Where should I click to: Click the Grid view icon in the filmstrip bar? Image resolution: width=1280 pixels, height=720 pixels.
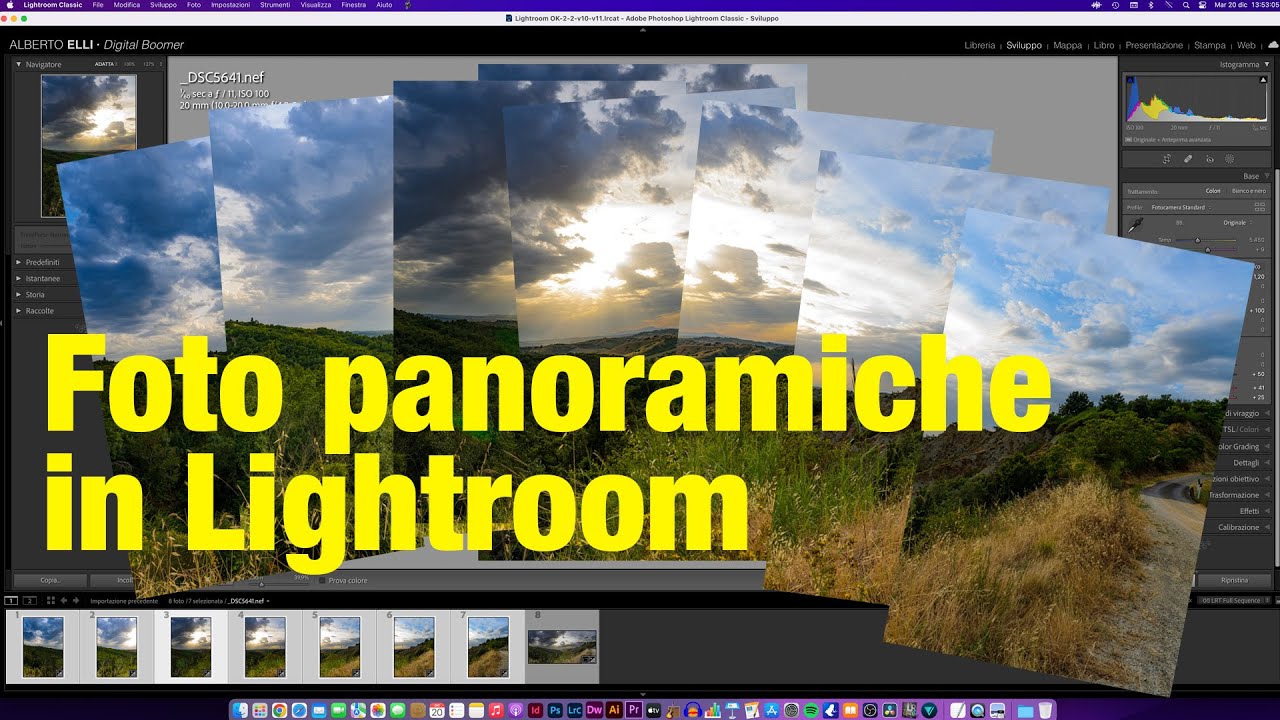click(x=51, y=600)
